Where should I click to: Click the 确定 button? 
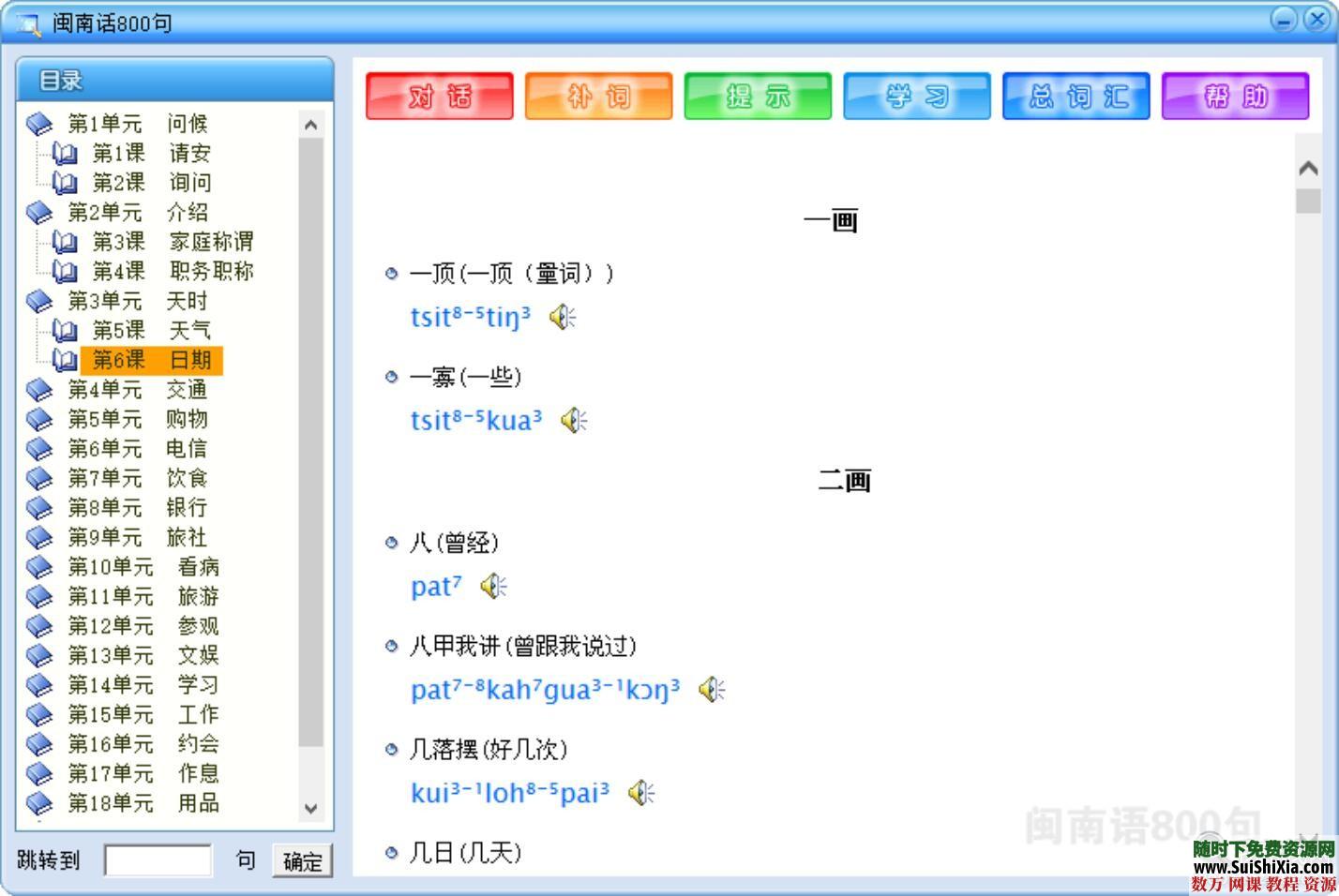coord(302,860)
